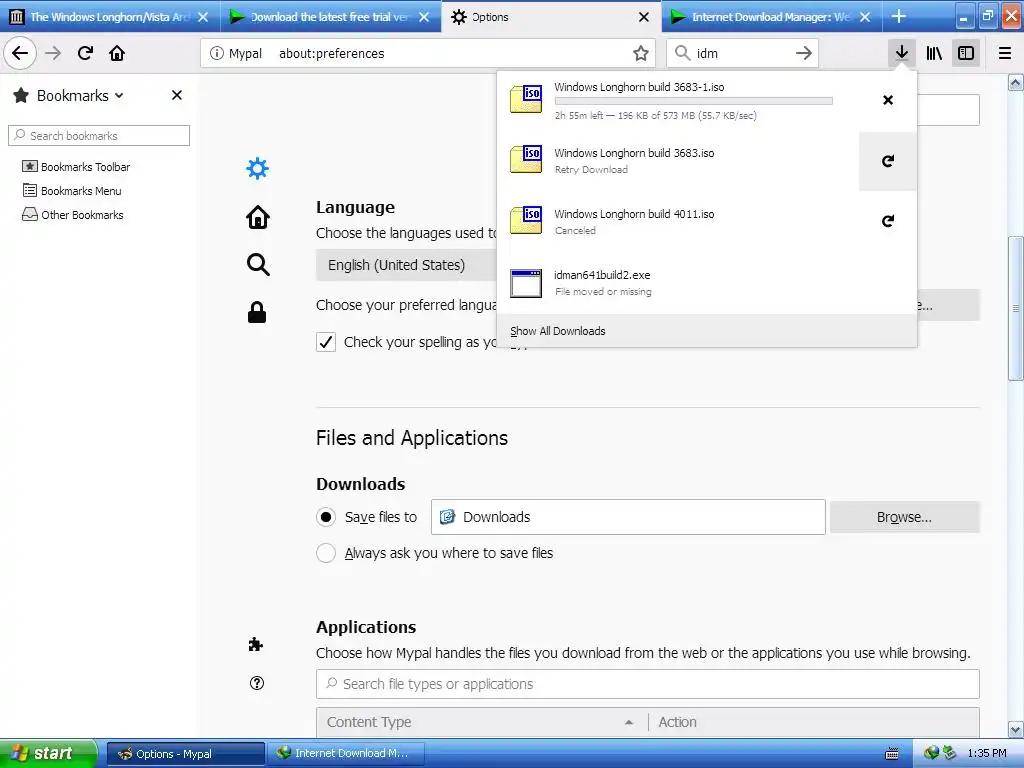The width and height of the screenshot is (1024, 768).
Task: Click the Browse... button for downloads folder
Action: tap(904, 517)
